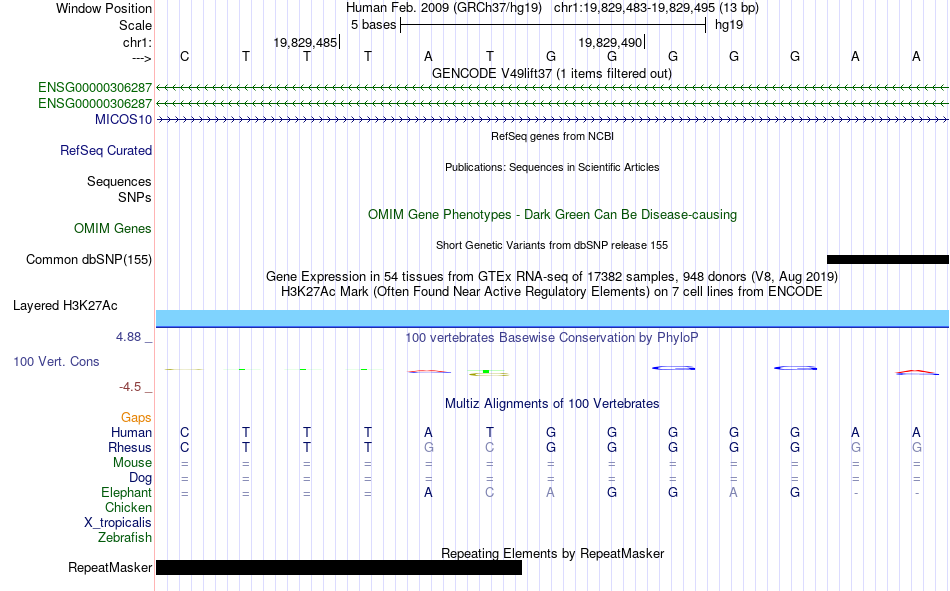Click the 19,829,490 position marker
The image size is (950, 591).
point(611,42)
